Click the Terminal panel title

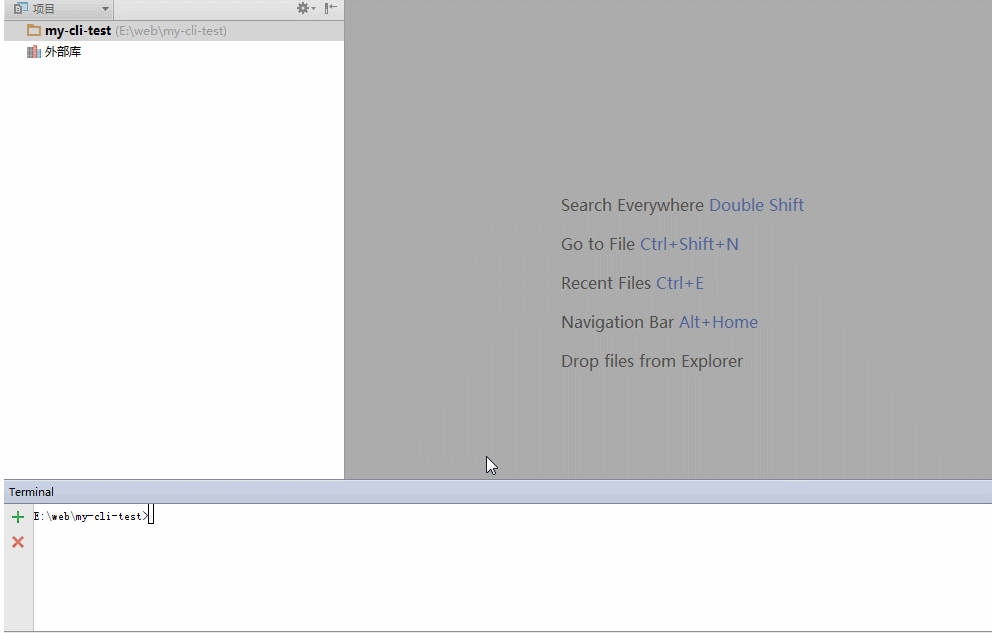tap(31, 492)
